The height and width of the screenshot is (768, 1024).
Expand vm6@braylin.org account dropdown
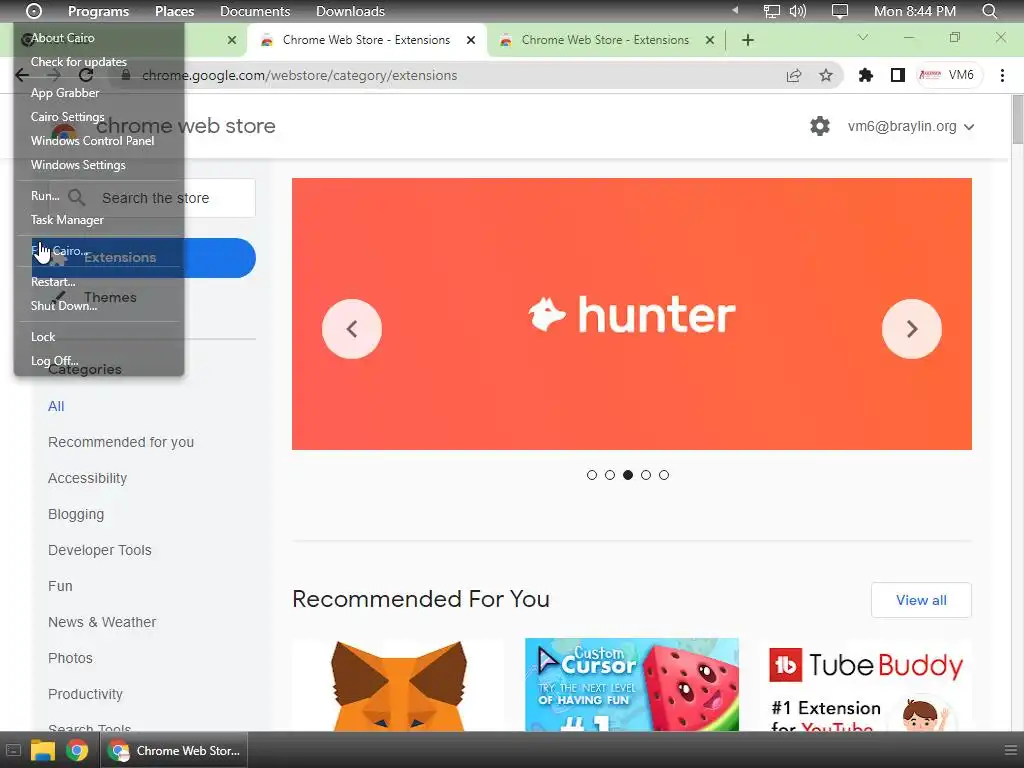[x=910, y=127]
